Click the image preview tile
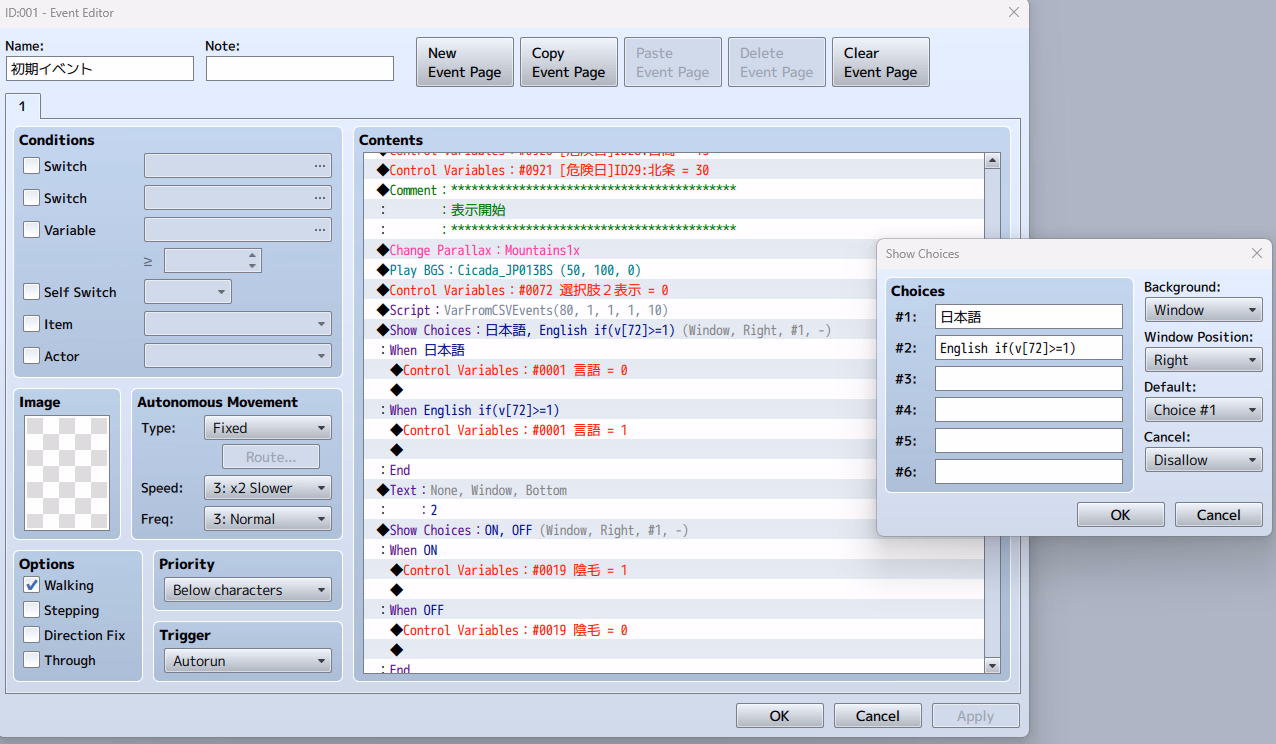Screen dimensions: 1276x744 click(67, 473)
